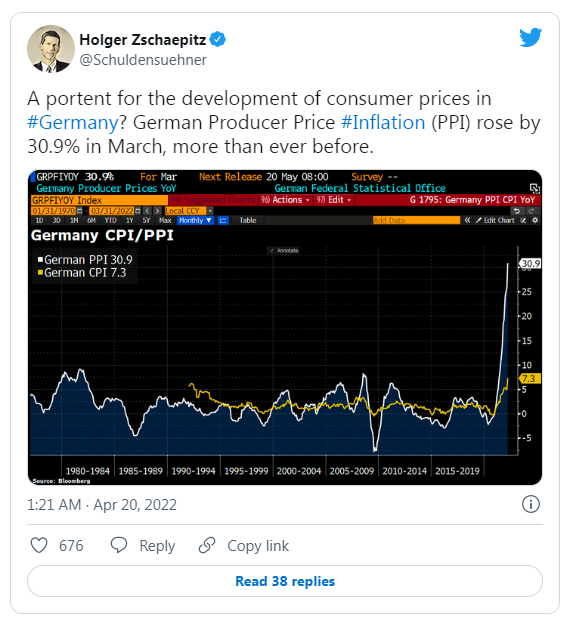Click the Reply speech bubble icon
This screenshot has height=626, width=571.
click(x=119, y=545)
